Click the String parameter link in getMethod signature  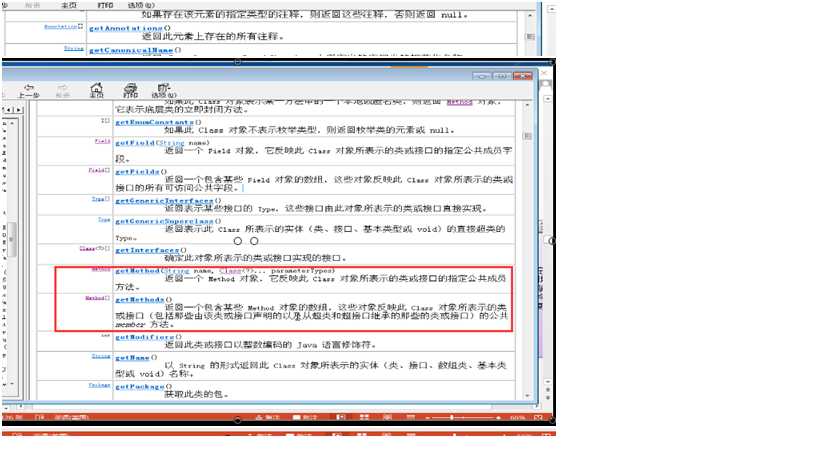click(x=177, y=271)
